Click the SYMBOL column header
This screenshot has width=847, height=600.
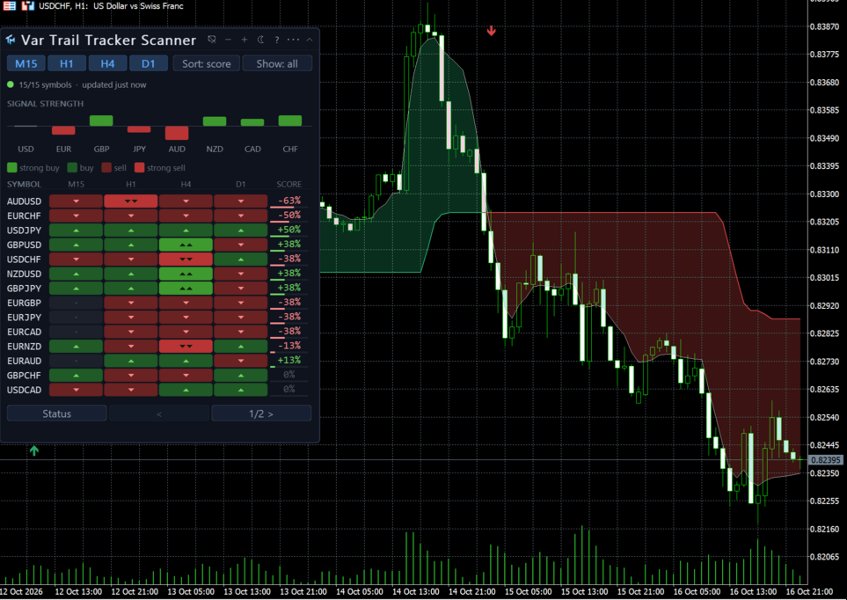24,184
